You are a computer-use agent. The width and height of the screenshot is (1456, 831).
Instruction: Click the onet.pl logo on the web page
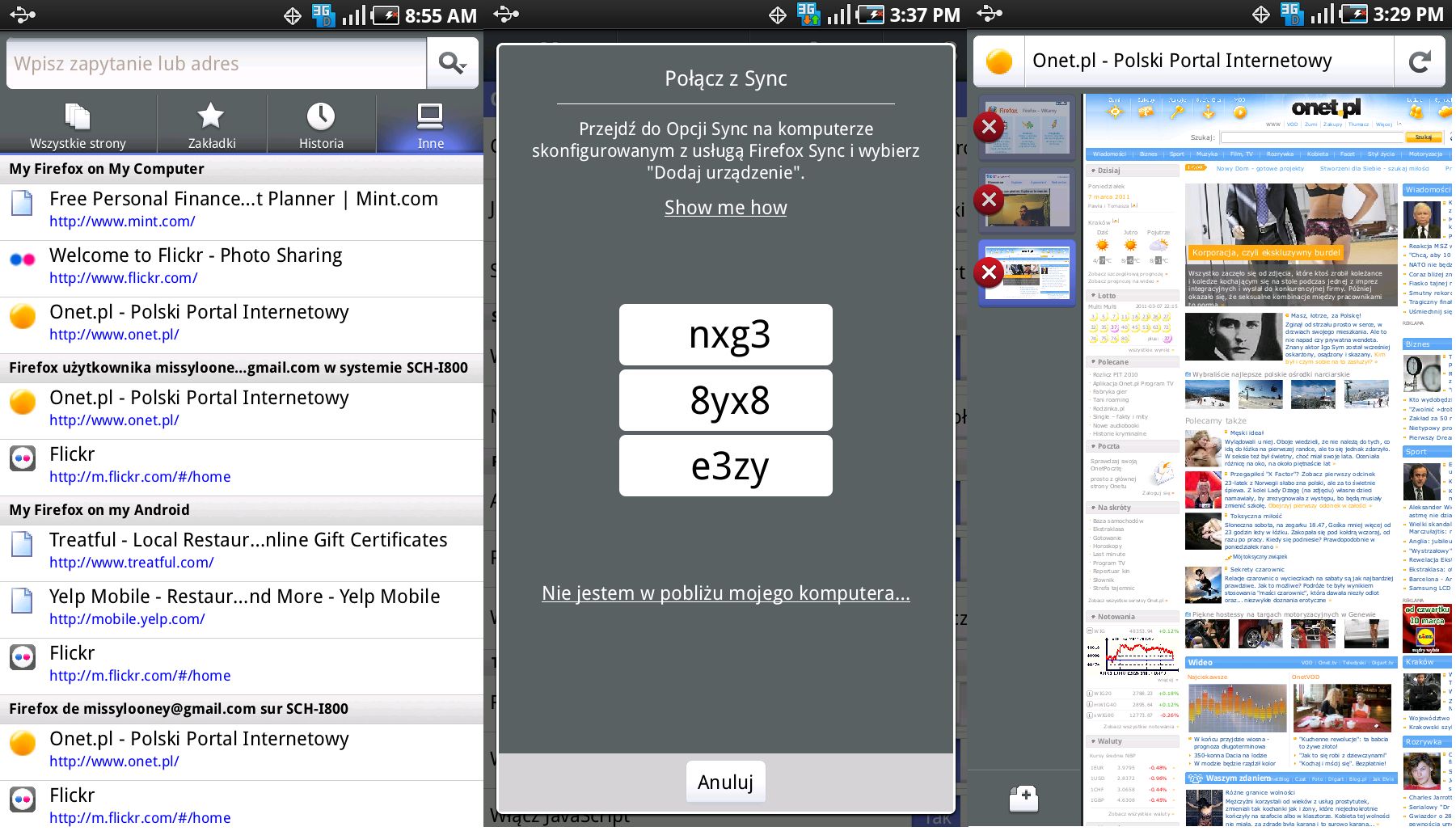[1326, 107]
